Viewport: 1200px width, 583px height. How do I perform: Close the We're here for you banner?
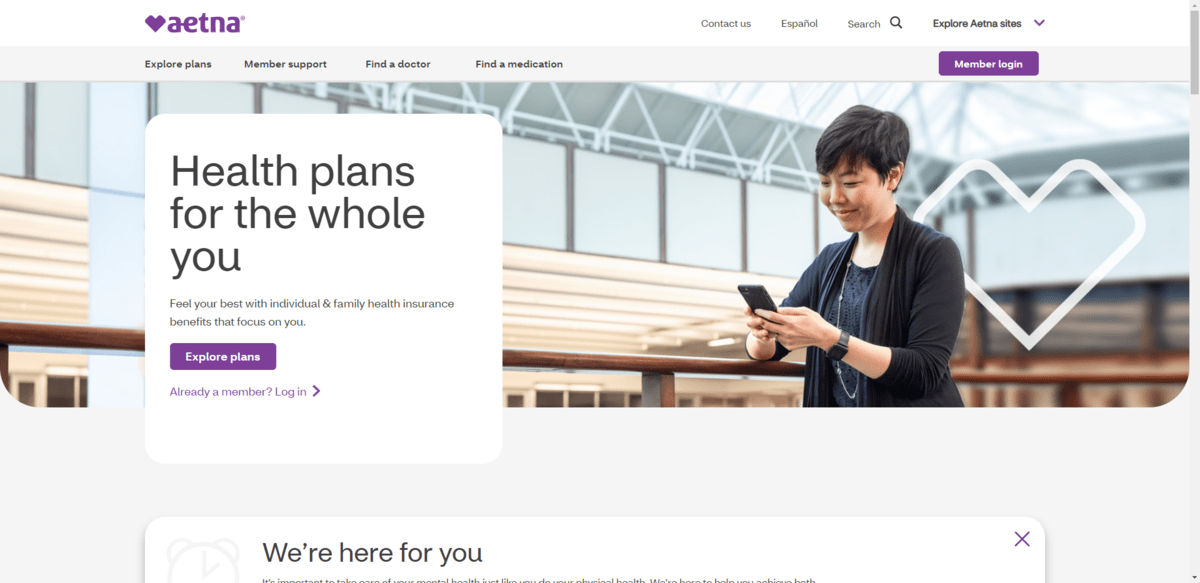tap(1021, 539)
